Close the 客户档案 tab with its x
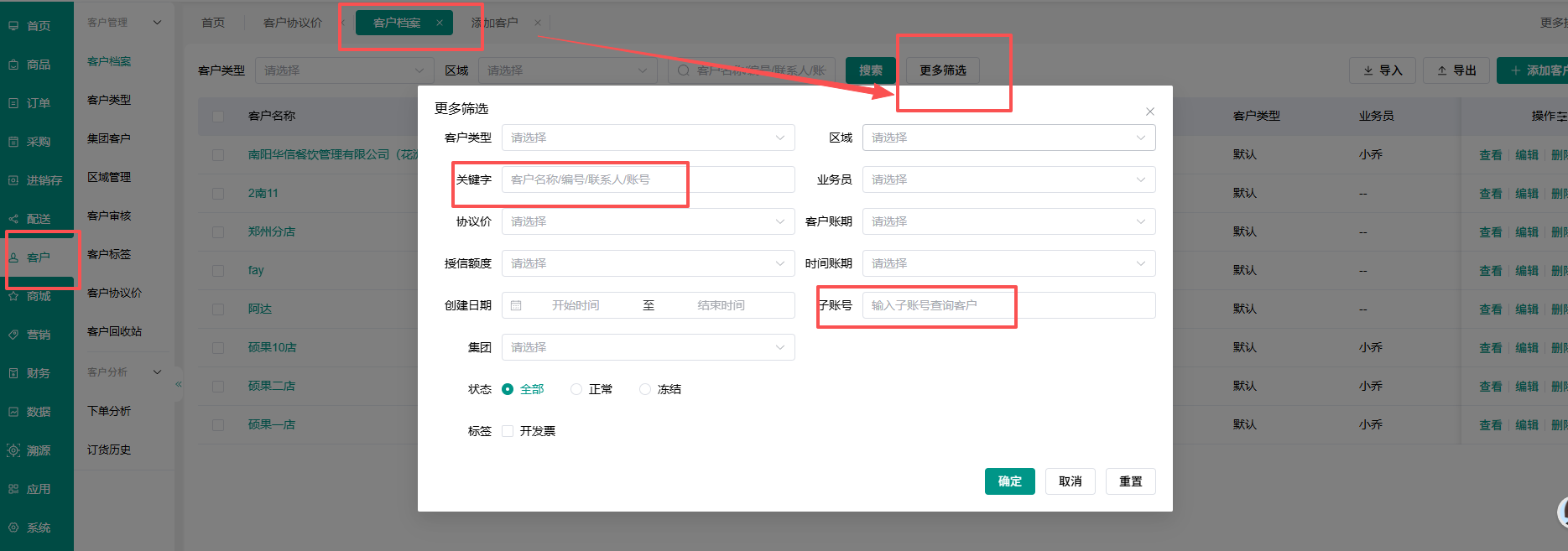 [x=440, y=23]
